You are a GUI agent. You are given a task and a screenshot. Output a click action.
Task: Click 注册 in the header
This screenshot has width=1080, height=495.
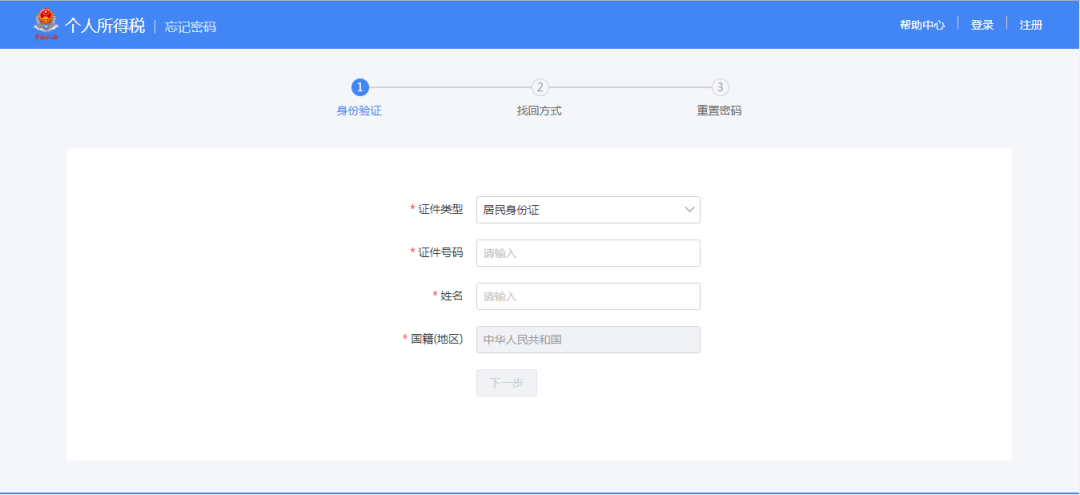coord(1030,25)
